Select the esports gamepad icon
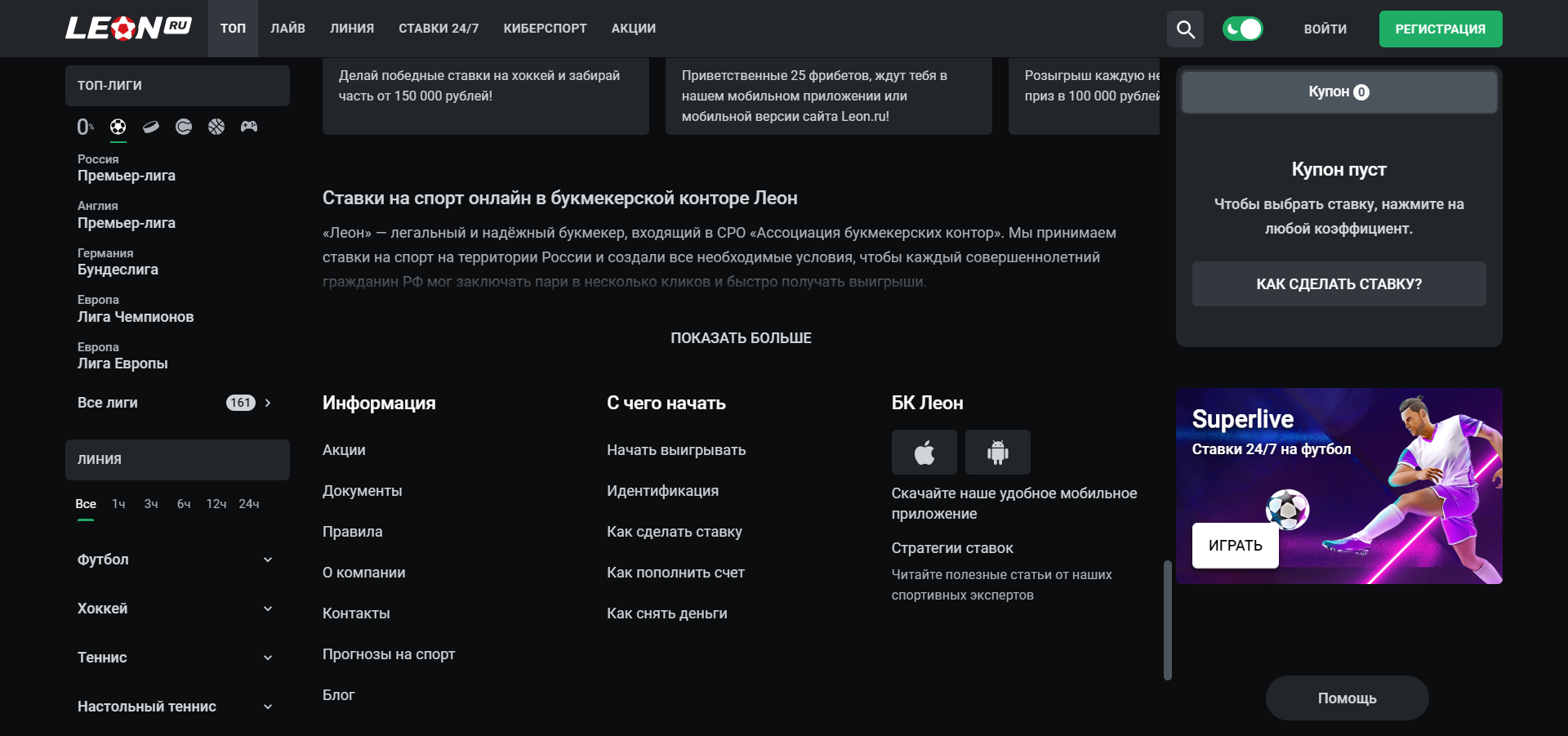 [x=249, y=127]
